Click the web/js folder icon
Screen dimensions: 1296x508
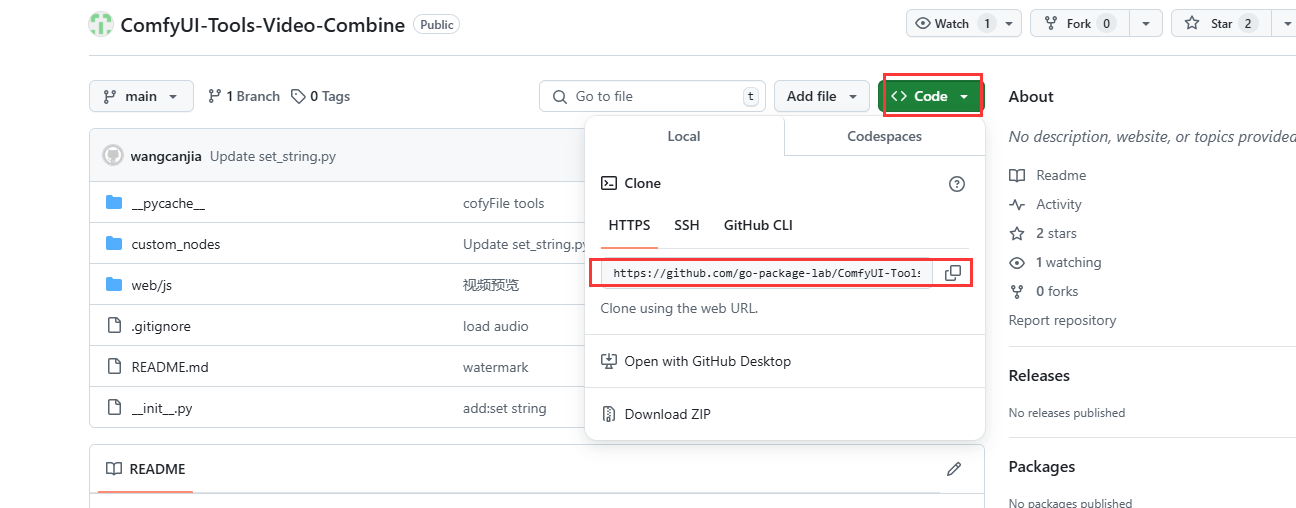coord(113,285)
